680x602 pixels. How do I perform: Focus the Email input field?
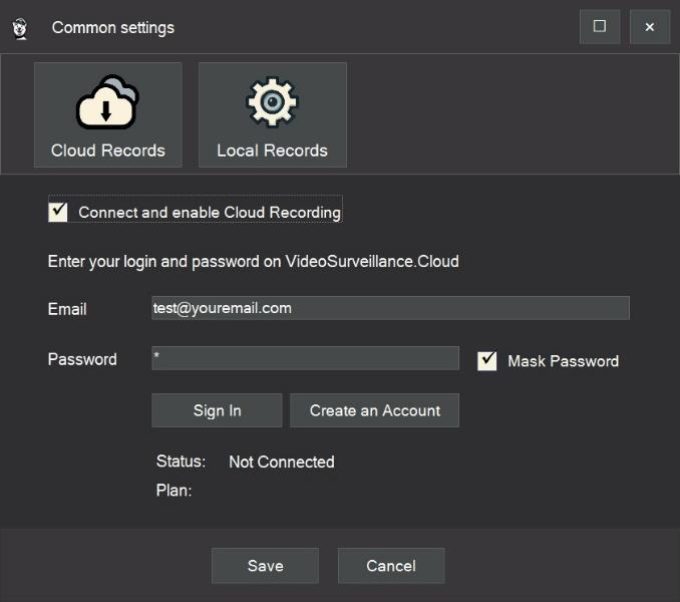[x=390, y=308]
